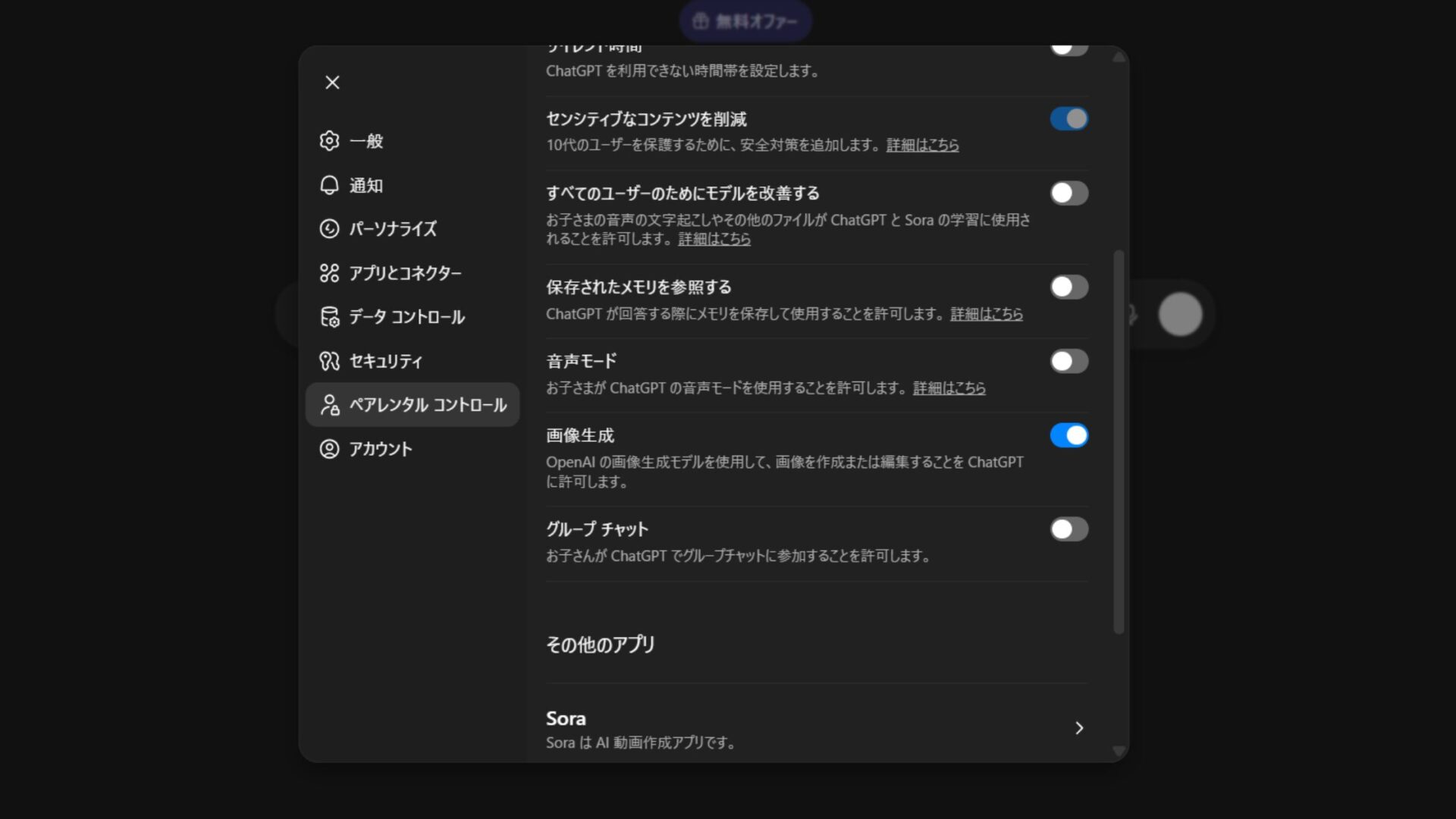The width and height of the screenshot is (1456, 819).
Task: Select the アカウント profile icon
Action: point(330,448)
